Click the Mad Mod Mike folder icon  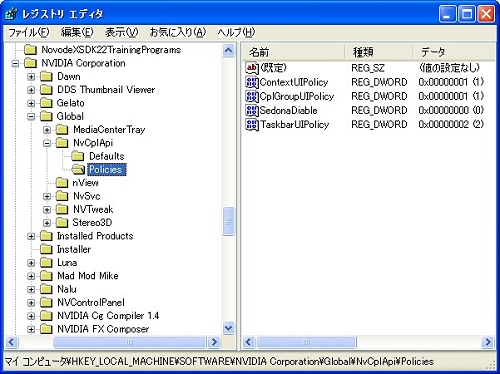point(46,276)
